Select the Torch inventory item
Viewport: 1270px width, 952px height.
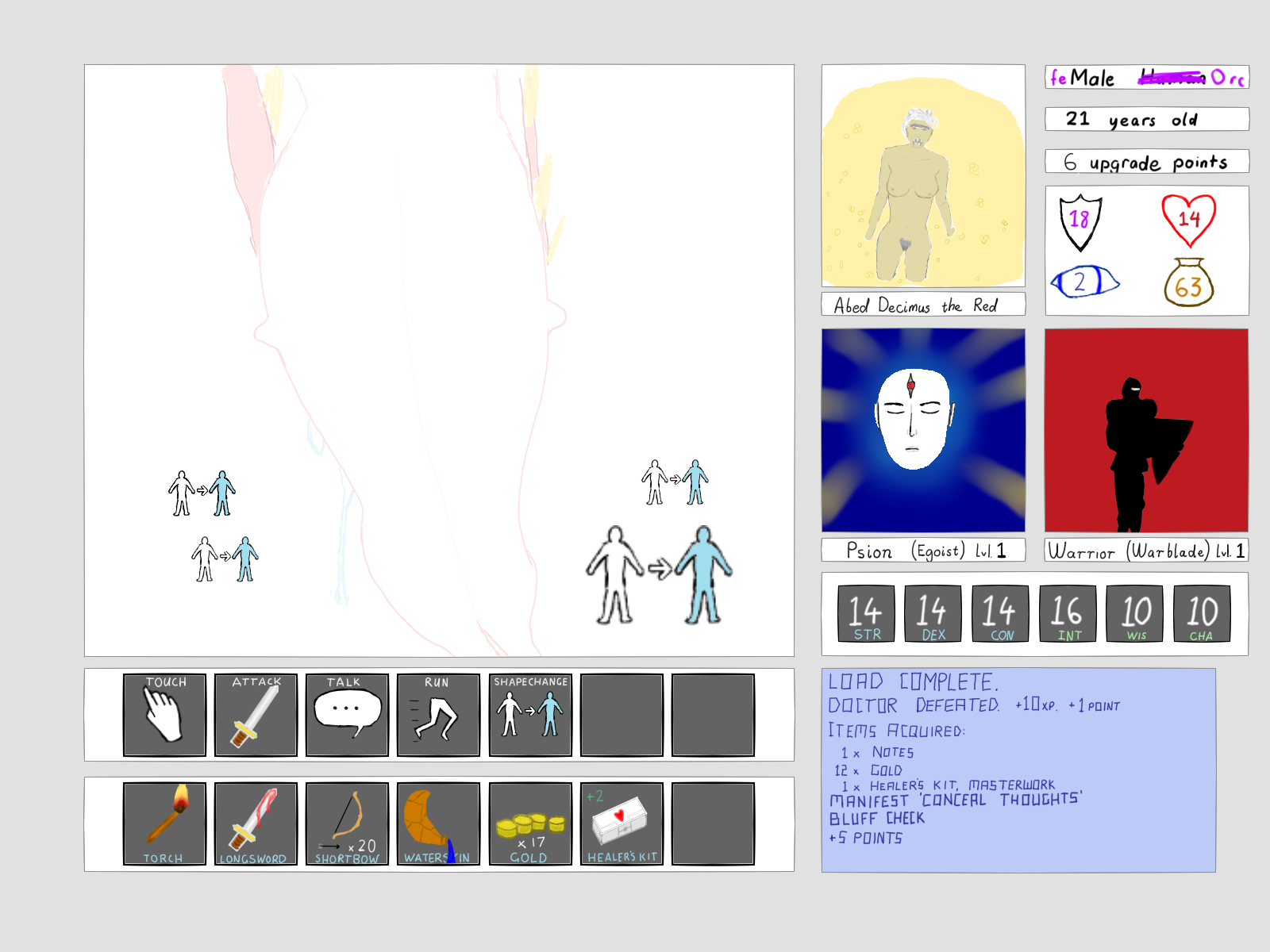coord(164,823)
